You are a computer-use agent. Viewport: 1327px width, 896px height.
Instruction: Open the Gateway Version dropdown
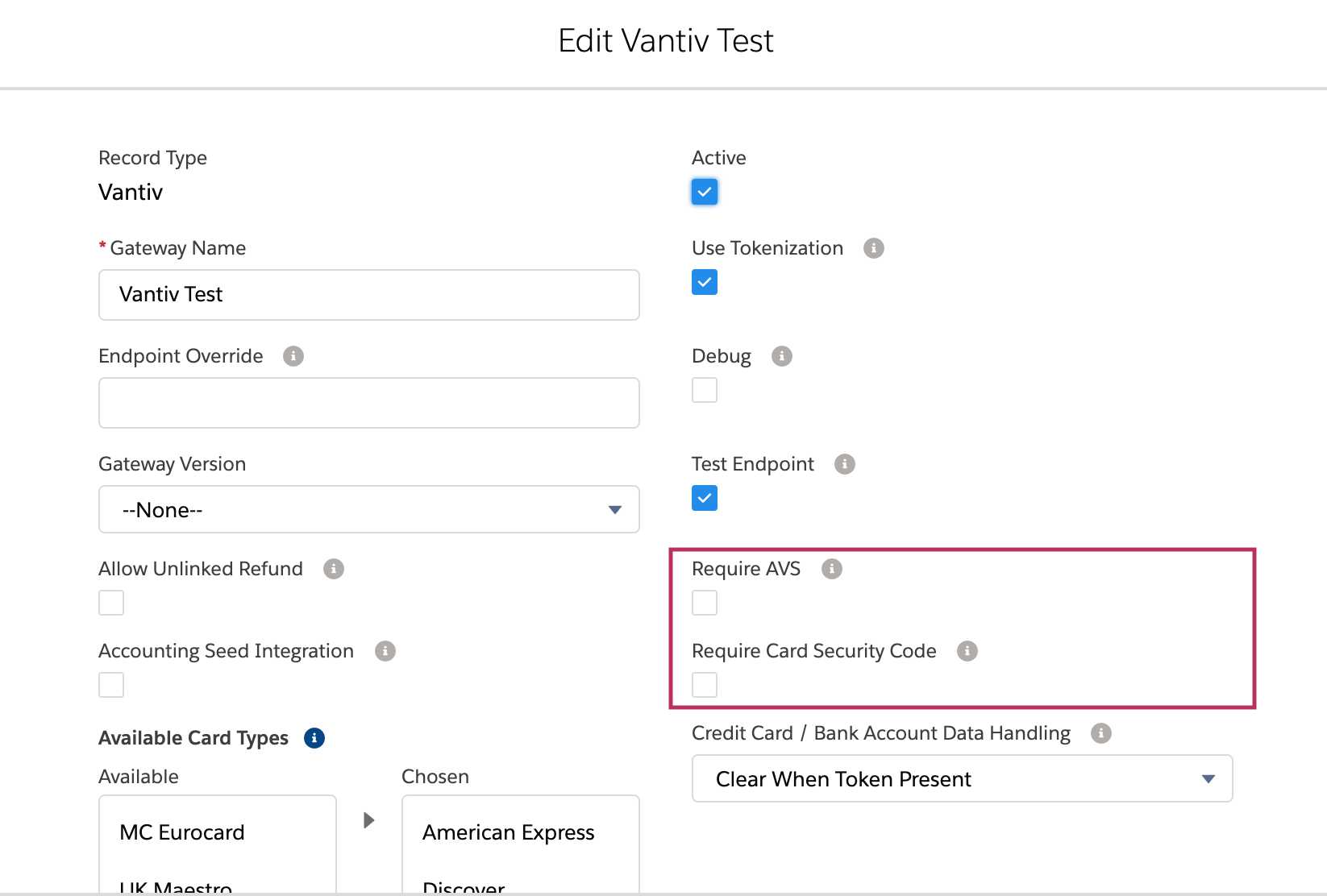tap(368, 509)
